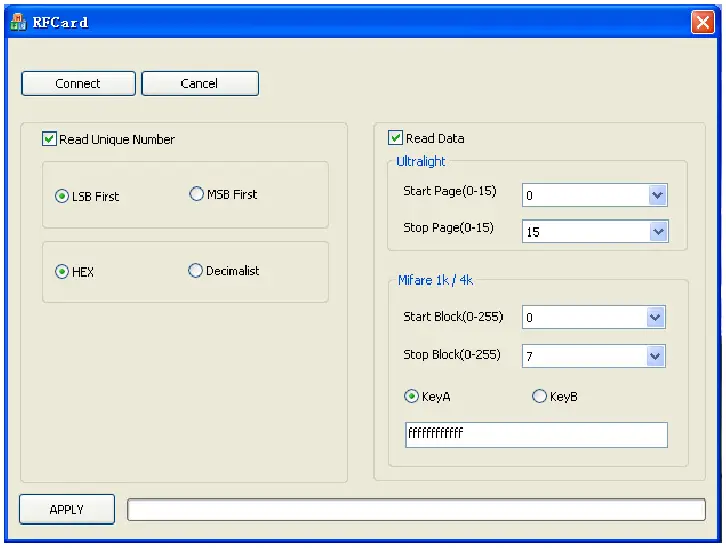The width and height of the screenshot is (726, 548).
Task: Click the Ultralight group label
Action: [420, 161]
